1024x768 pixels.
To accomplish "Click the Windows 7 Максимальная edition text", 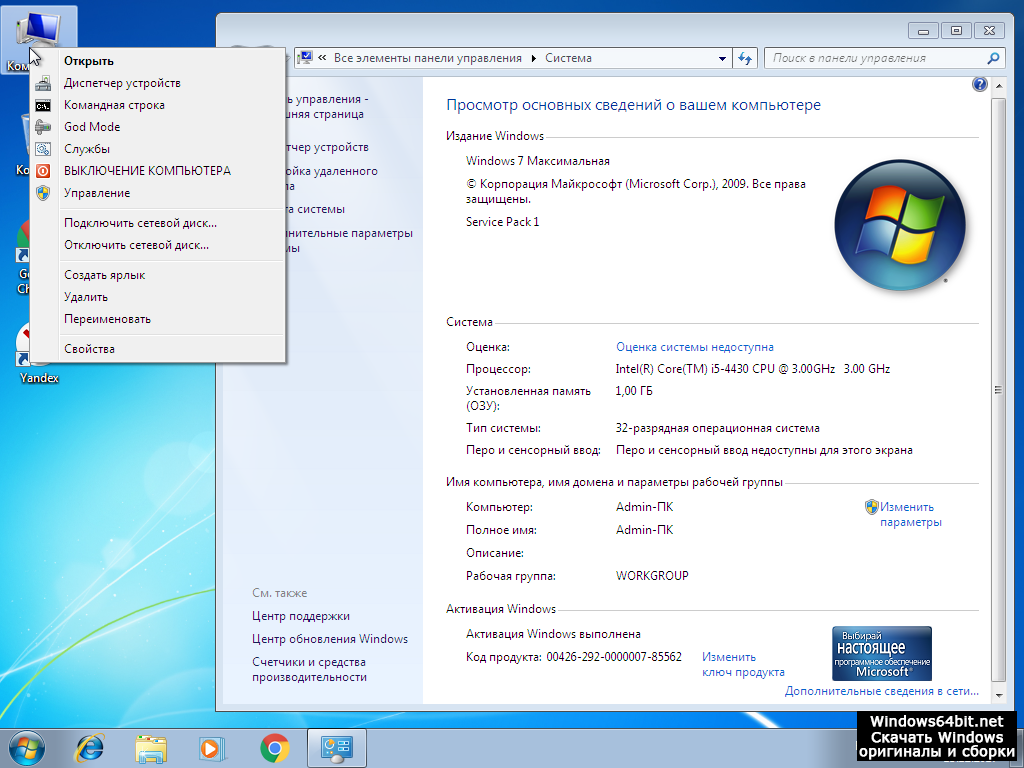I will (x=537, y=161).
